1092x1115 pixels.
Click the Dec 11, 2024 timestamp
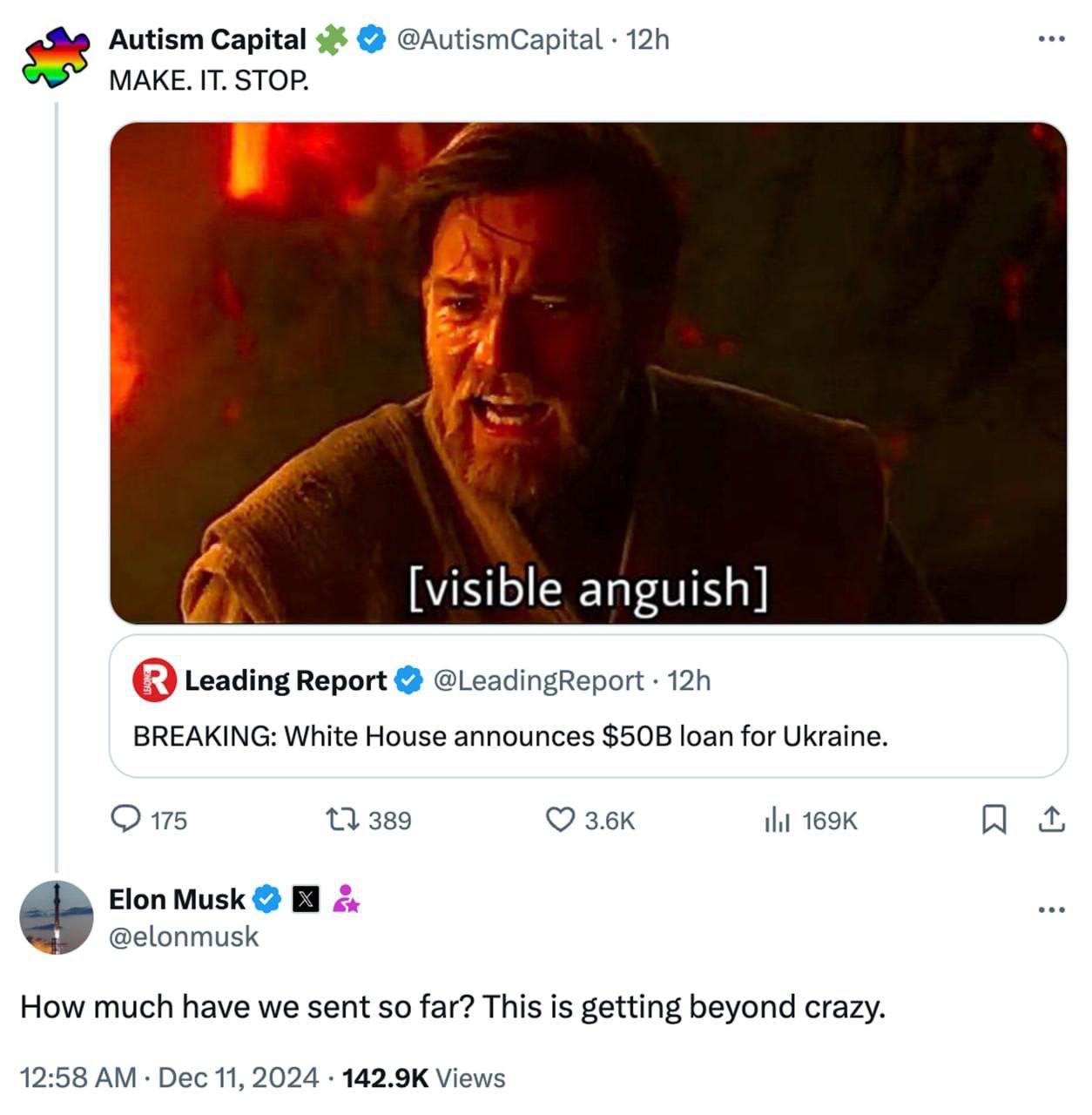pyautogui.click(x=239, y=1078)
